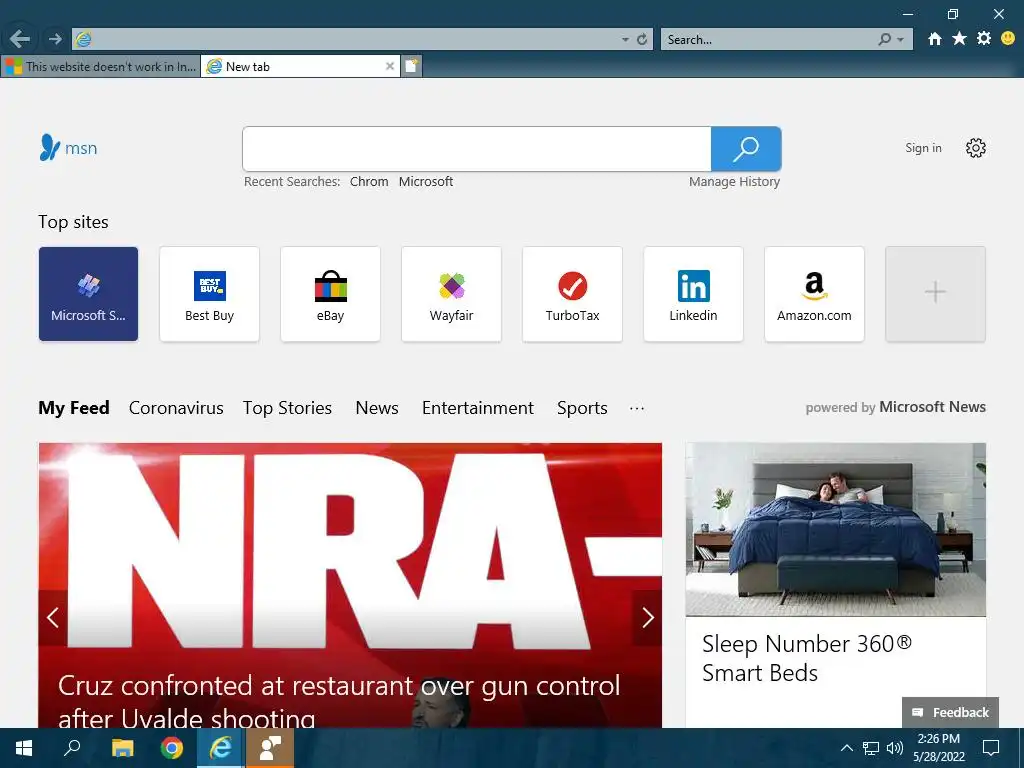This screenshot has width=1024, height=768.
Task: Open File Explorer from taskbar
Action: (122, 748)
